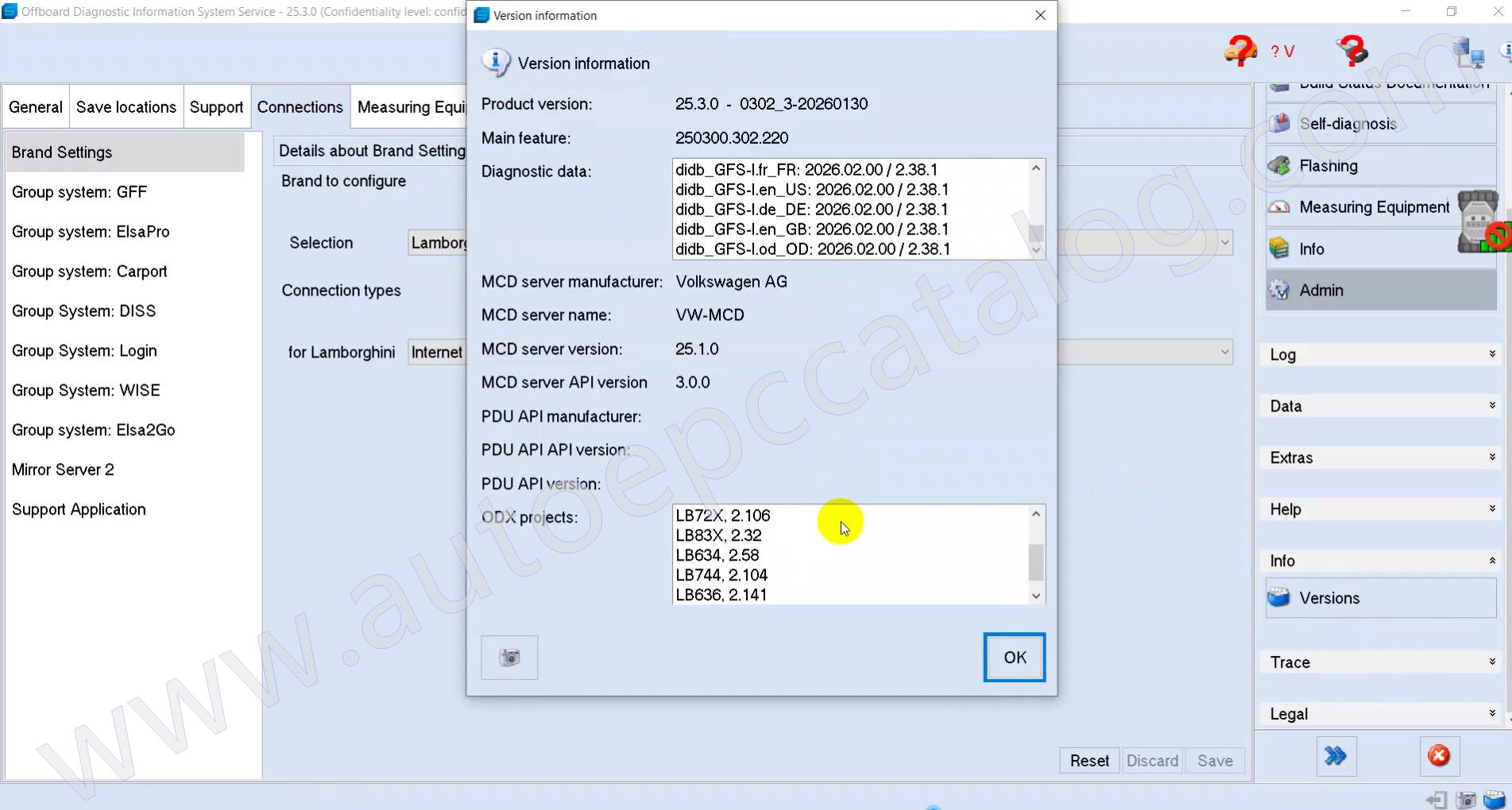Collapse the Info section header

1380,561
